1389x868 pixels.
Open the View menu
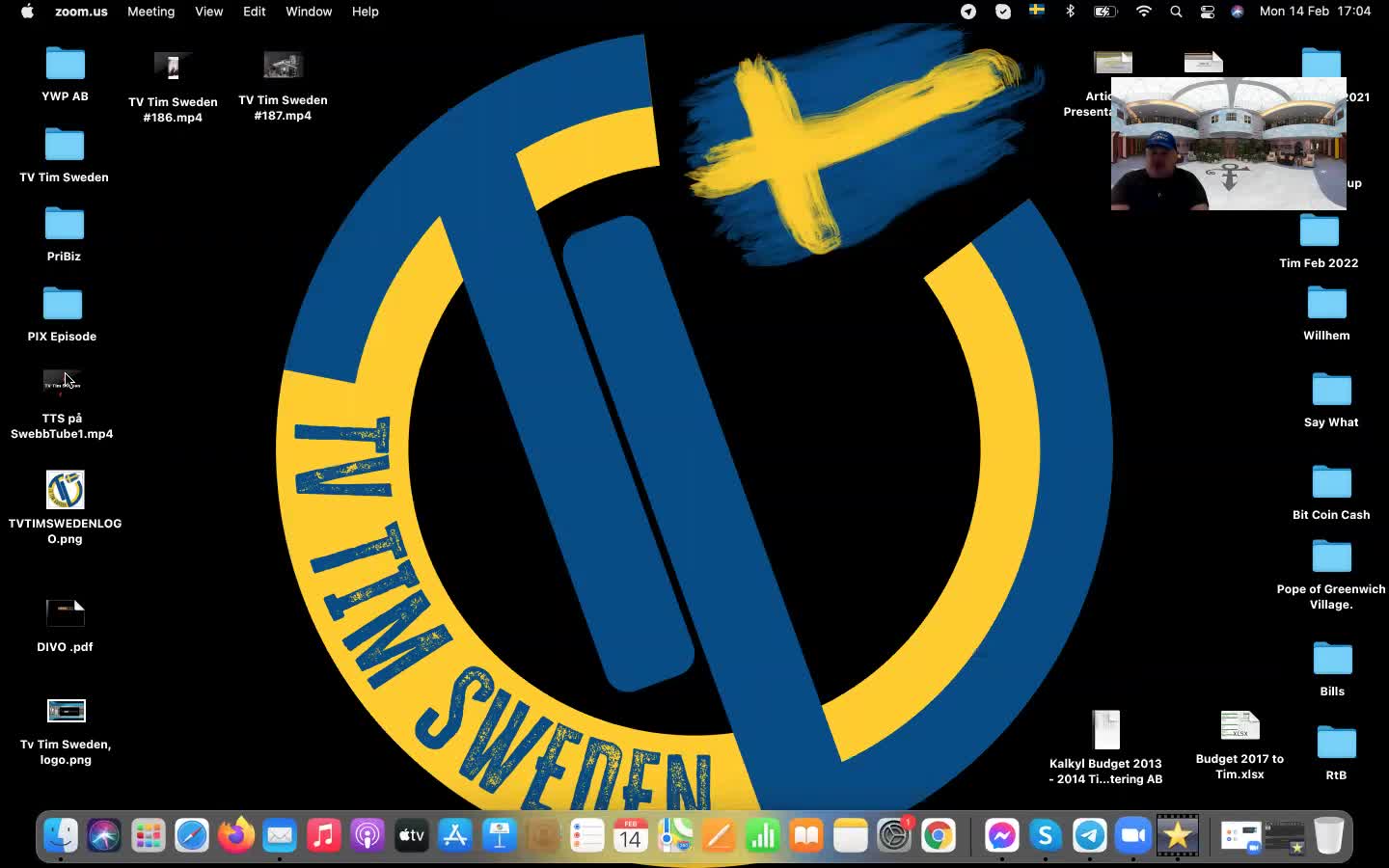208,12
